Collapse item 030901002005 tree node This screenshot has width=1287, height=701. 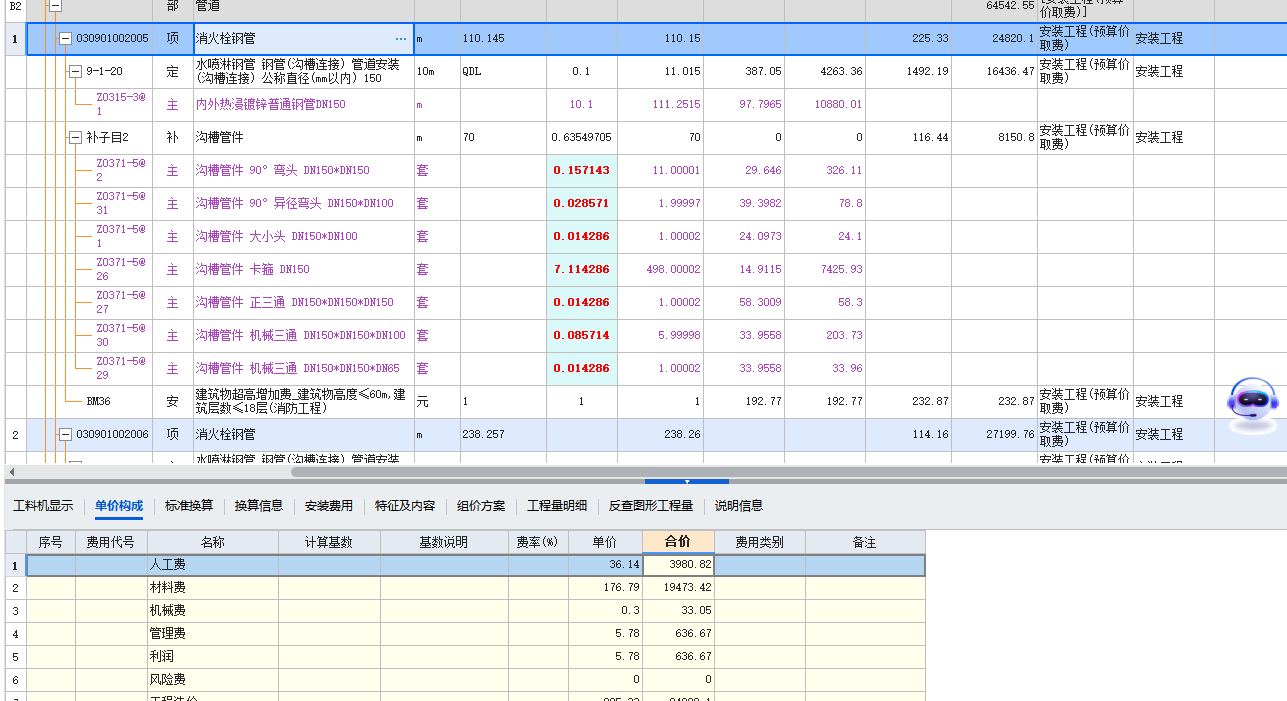[x=65, y=39]
